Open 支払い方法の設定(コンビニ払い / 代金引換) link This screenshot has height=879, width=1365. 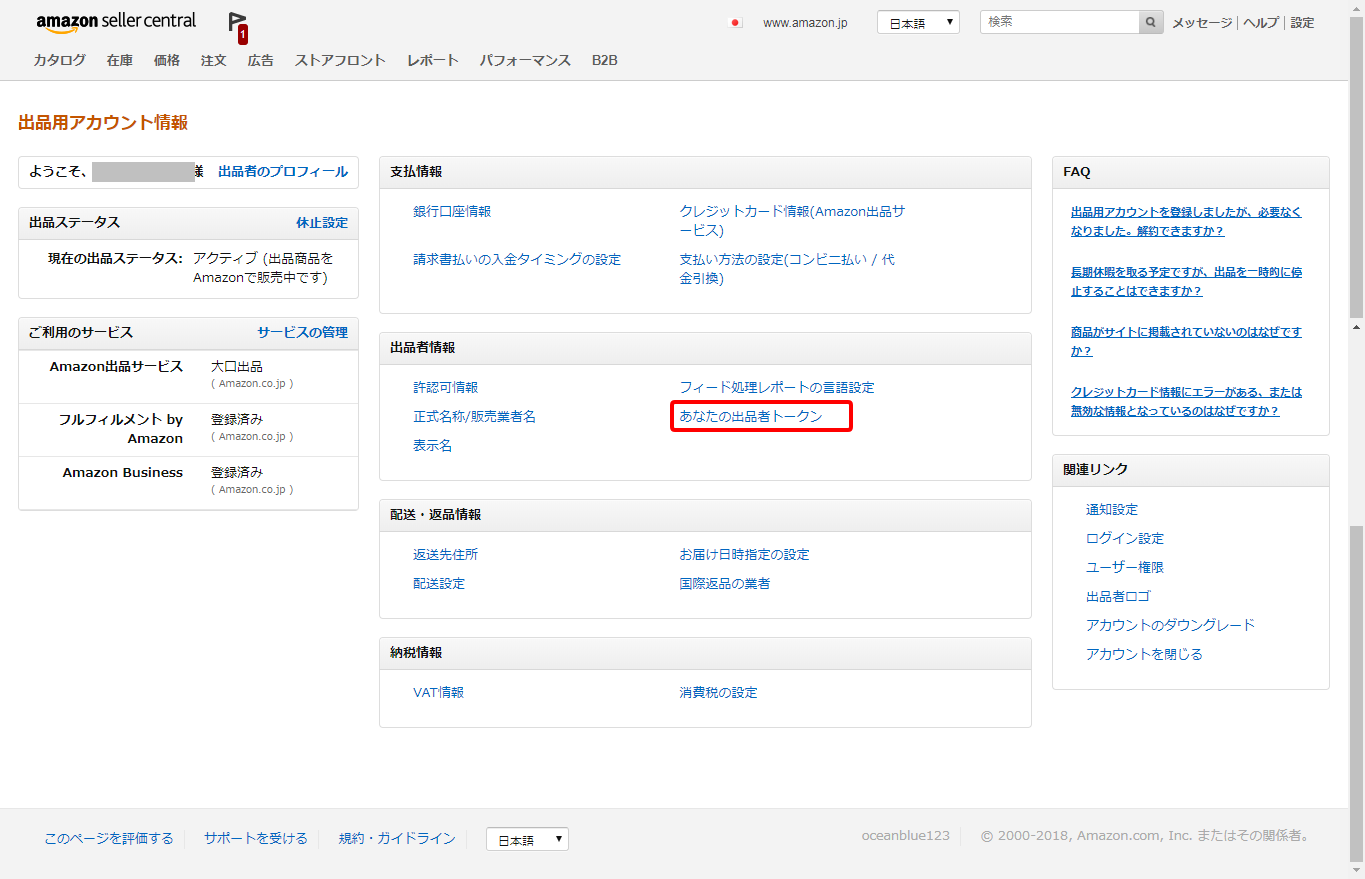point(787,268)
